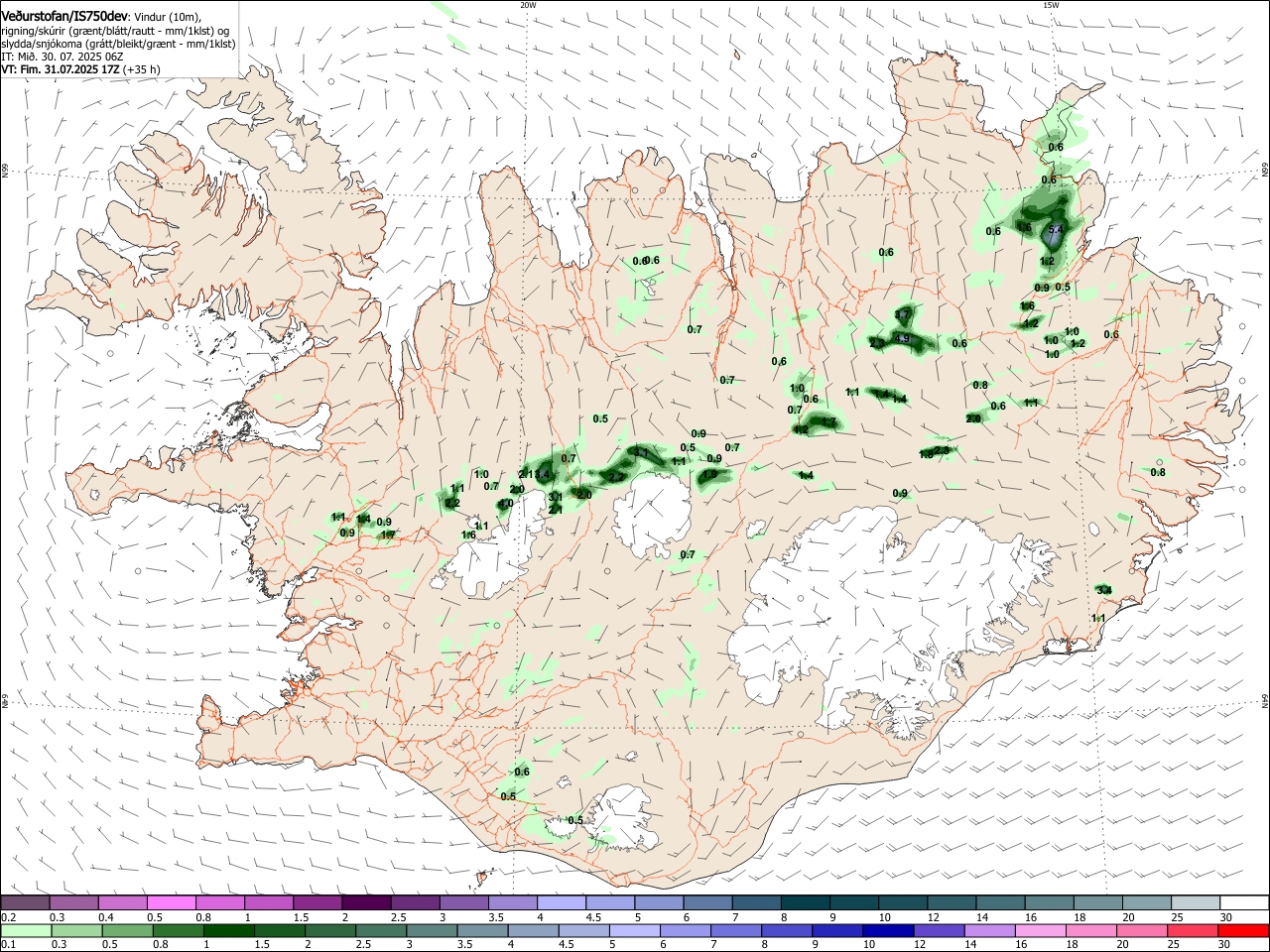This screenshot has height=952, width=1270.
Task: Click the dusky purple 0.2 swatch in the upper legend
Action: [x=25, y=902]
